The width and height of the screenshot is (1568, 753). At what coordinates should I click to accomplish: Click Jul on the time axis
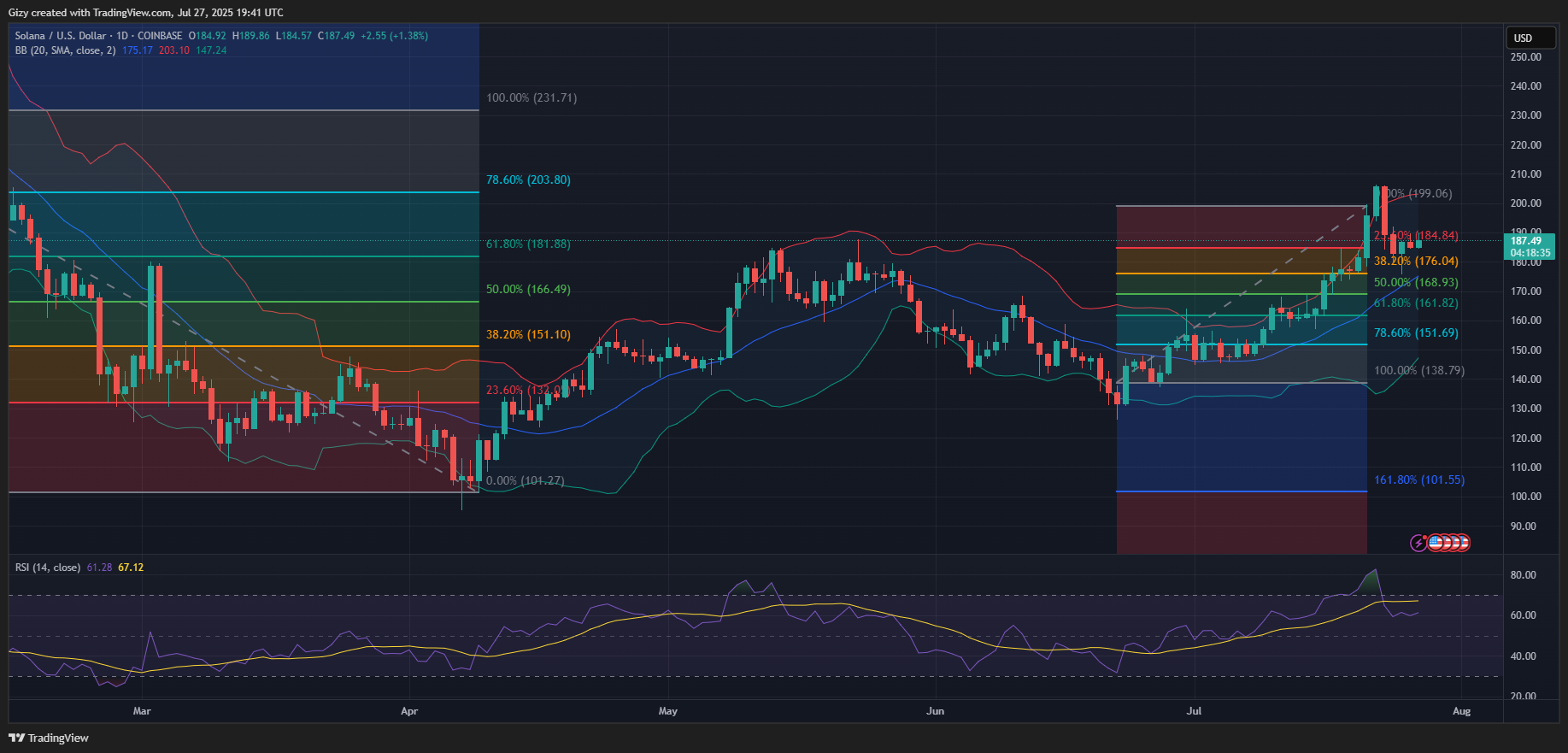point(1194,711)
